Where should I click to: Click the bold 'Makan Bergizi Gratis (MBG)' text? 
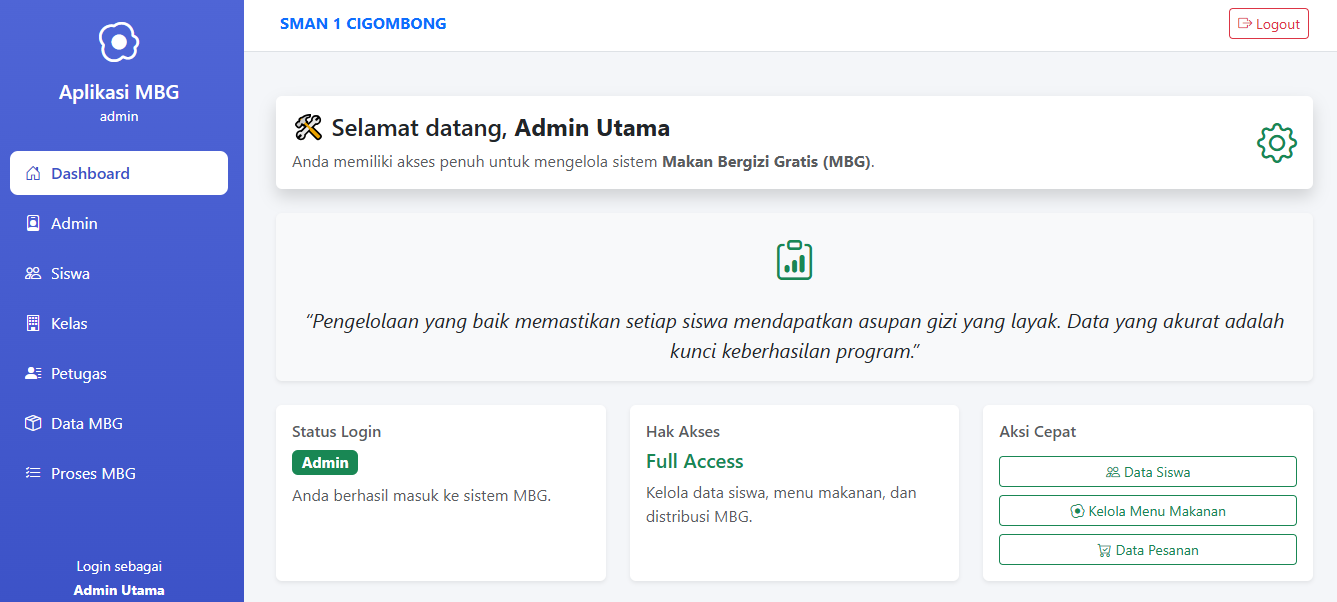pyautogui.click(x=766, y=162)
